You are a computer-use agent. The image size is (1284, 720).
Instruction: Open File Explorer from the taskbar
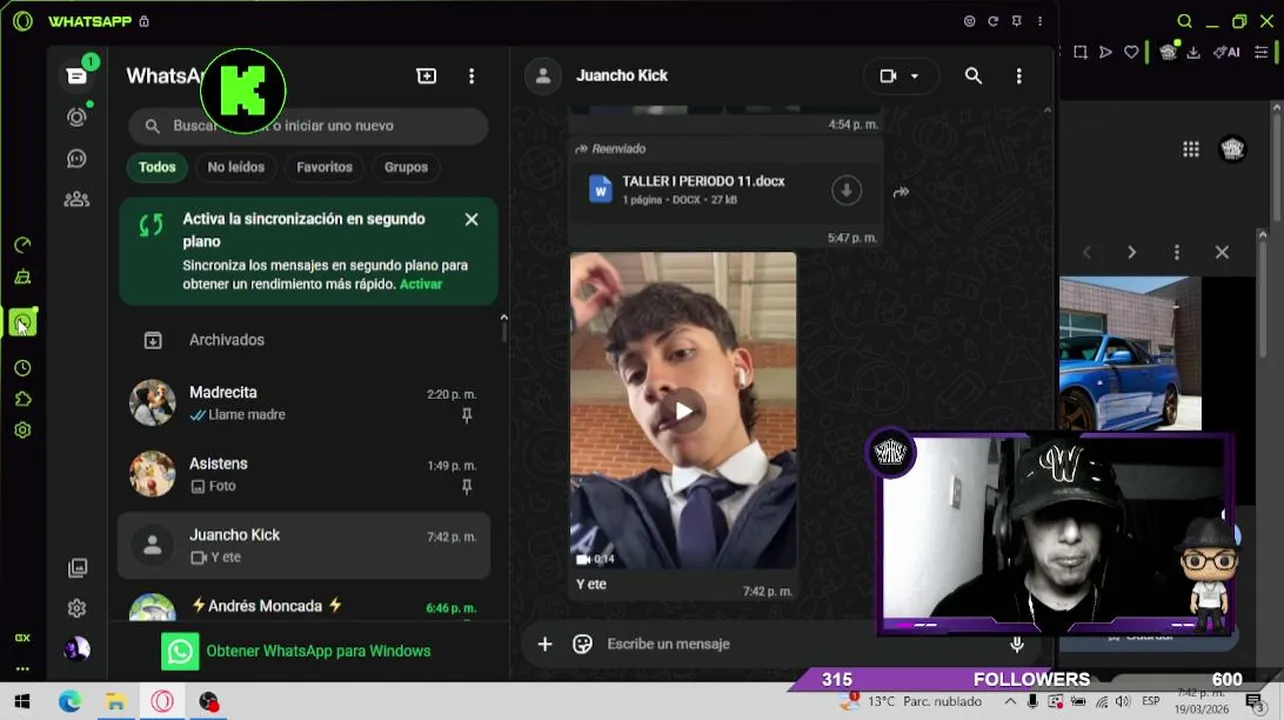[x=116, y=702]
